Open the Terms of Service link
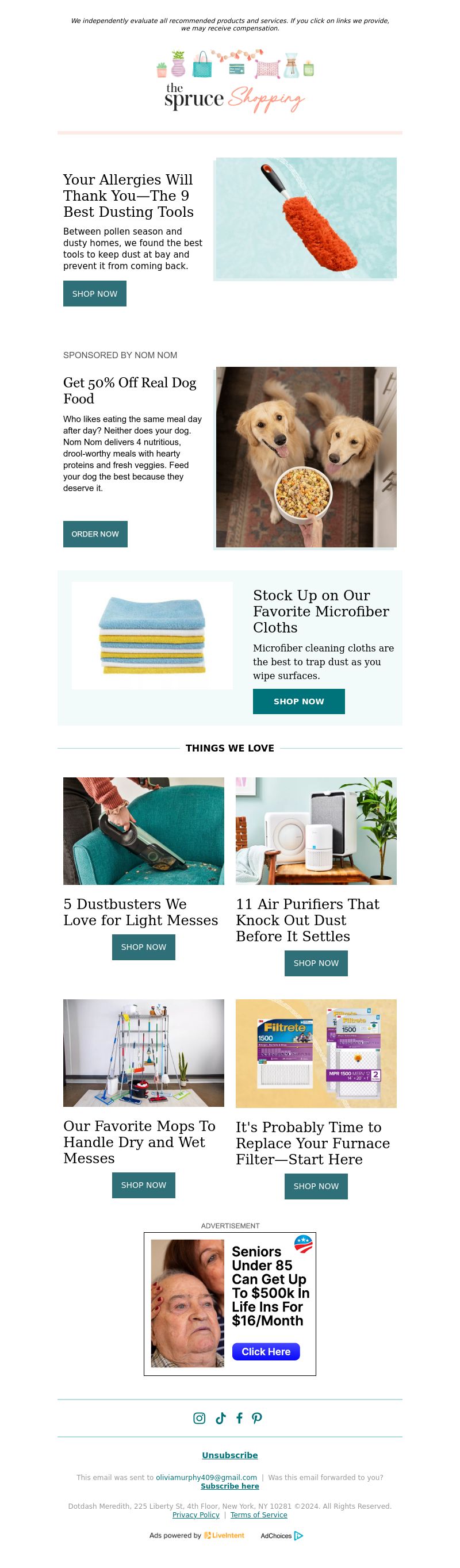 pyautogui.click(x=259, y=1515)
